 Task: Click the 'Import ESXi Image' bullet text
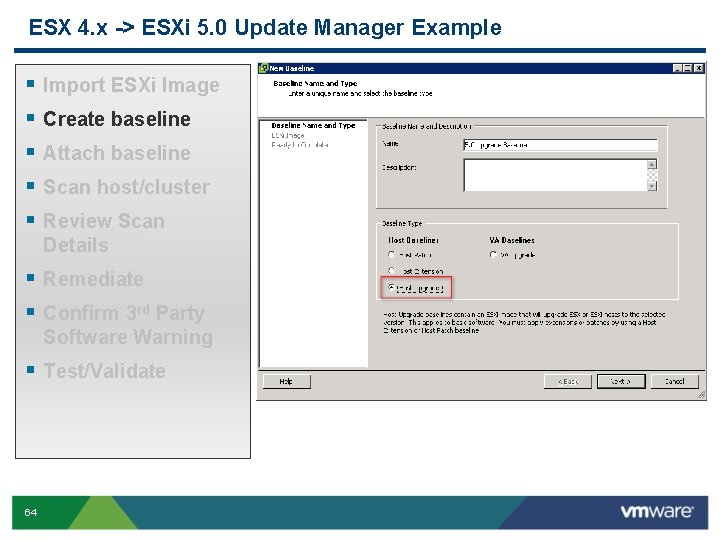point(131,85)
